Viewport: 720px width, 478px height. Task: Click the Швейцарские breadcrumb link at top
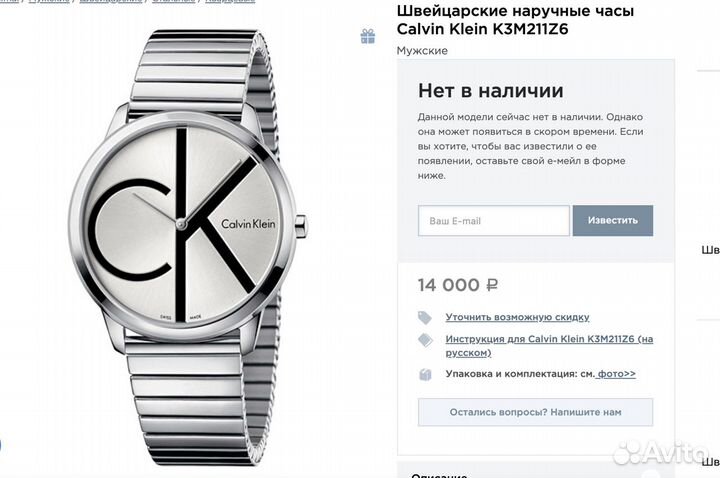click(x=111, y=1)
